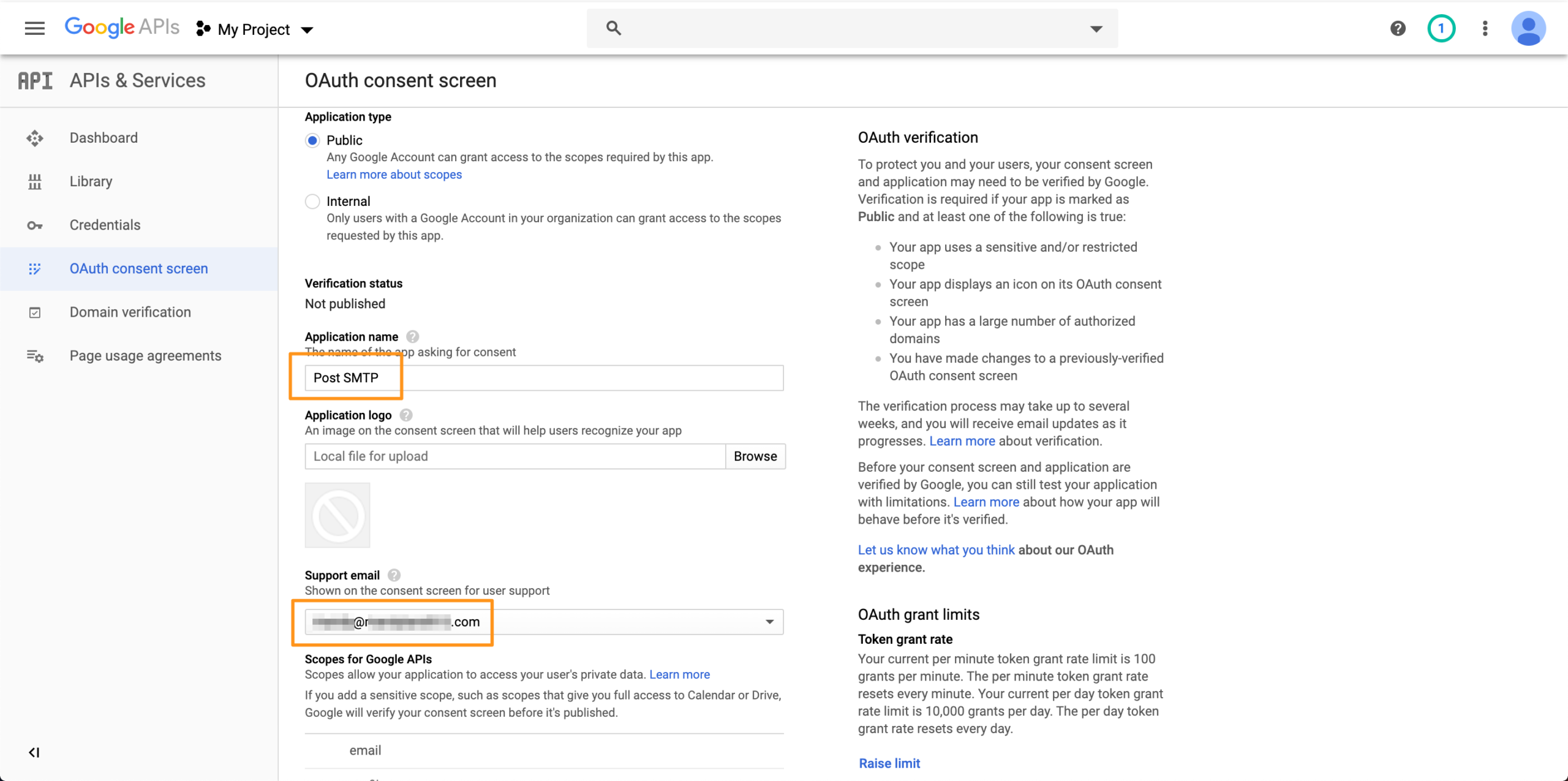Open the Library section in sidebar
Screen dimensions: 1568x781
91,181
